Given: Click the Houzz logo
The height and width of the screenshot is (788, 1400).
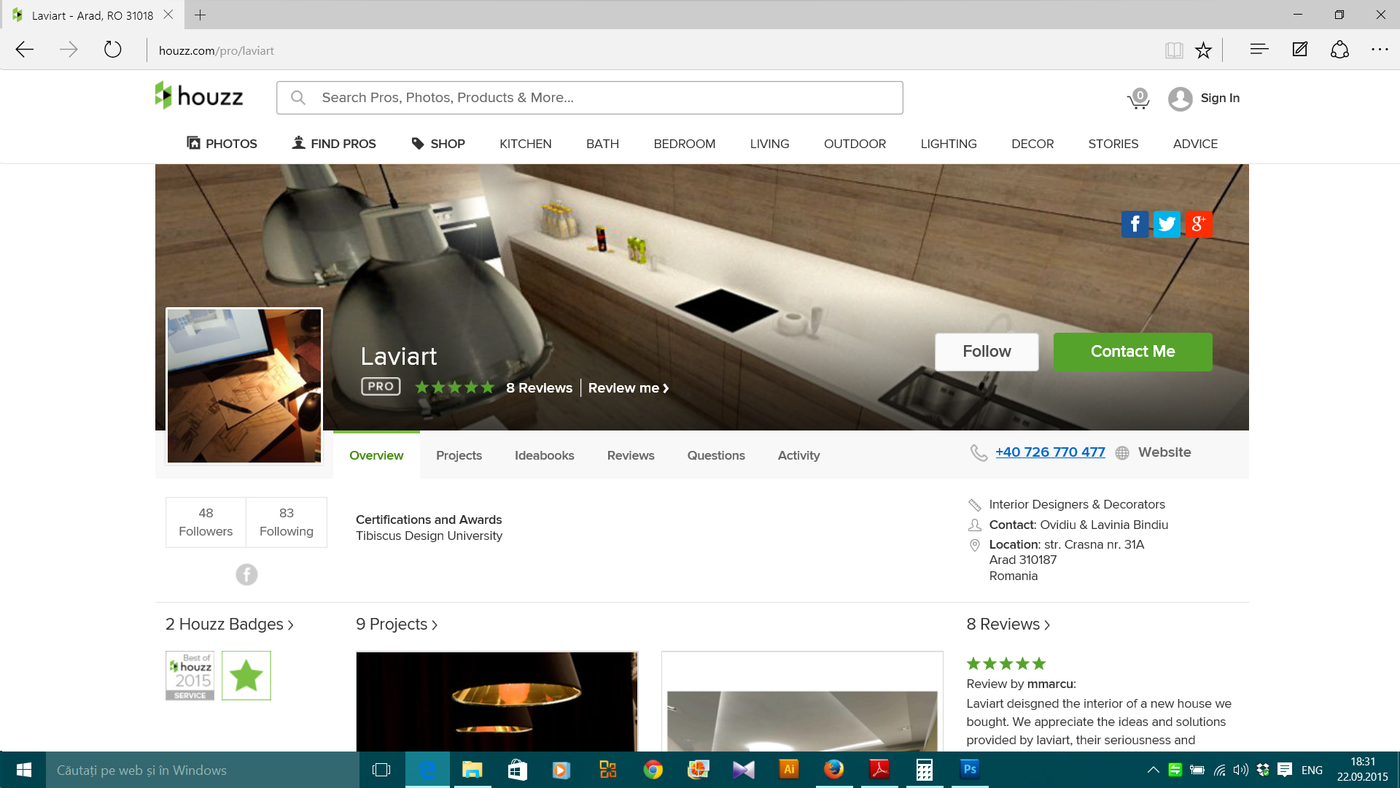Looking at the screenshot, I should (x=199, y=96).
